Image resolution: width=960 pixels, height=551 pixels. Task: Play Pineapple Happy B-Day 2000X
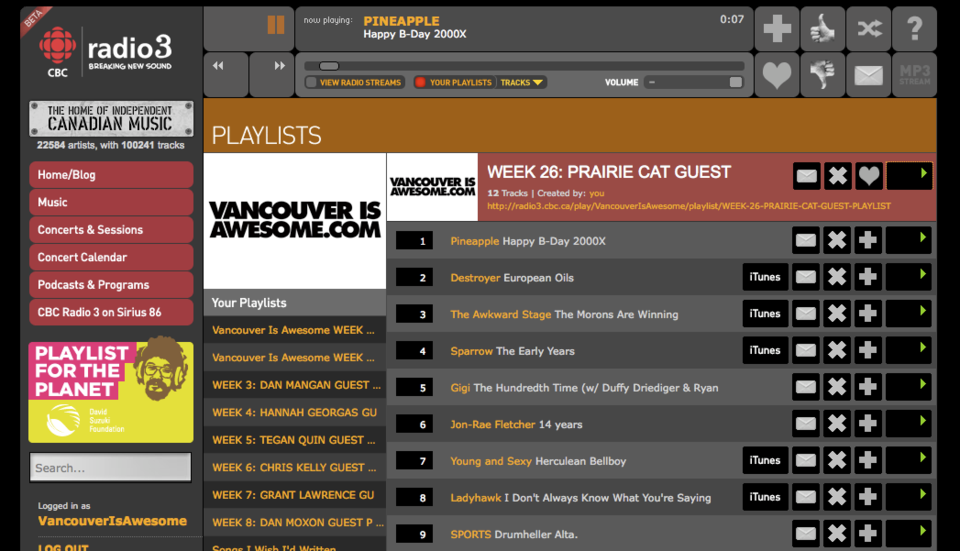pos(909,240)
